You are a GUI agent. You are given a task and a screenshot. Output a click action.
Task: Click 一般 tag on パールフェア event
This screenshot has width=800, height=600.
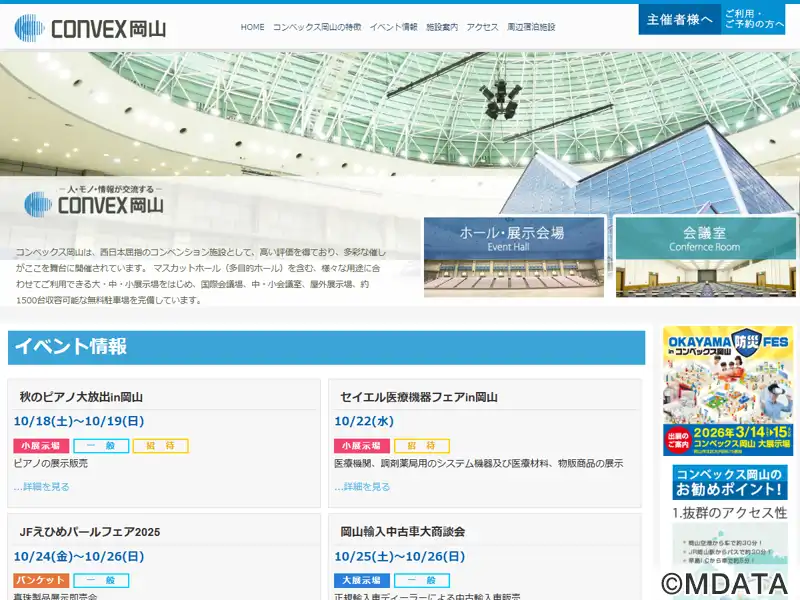(x=101, y=581)
